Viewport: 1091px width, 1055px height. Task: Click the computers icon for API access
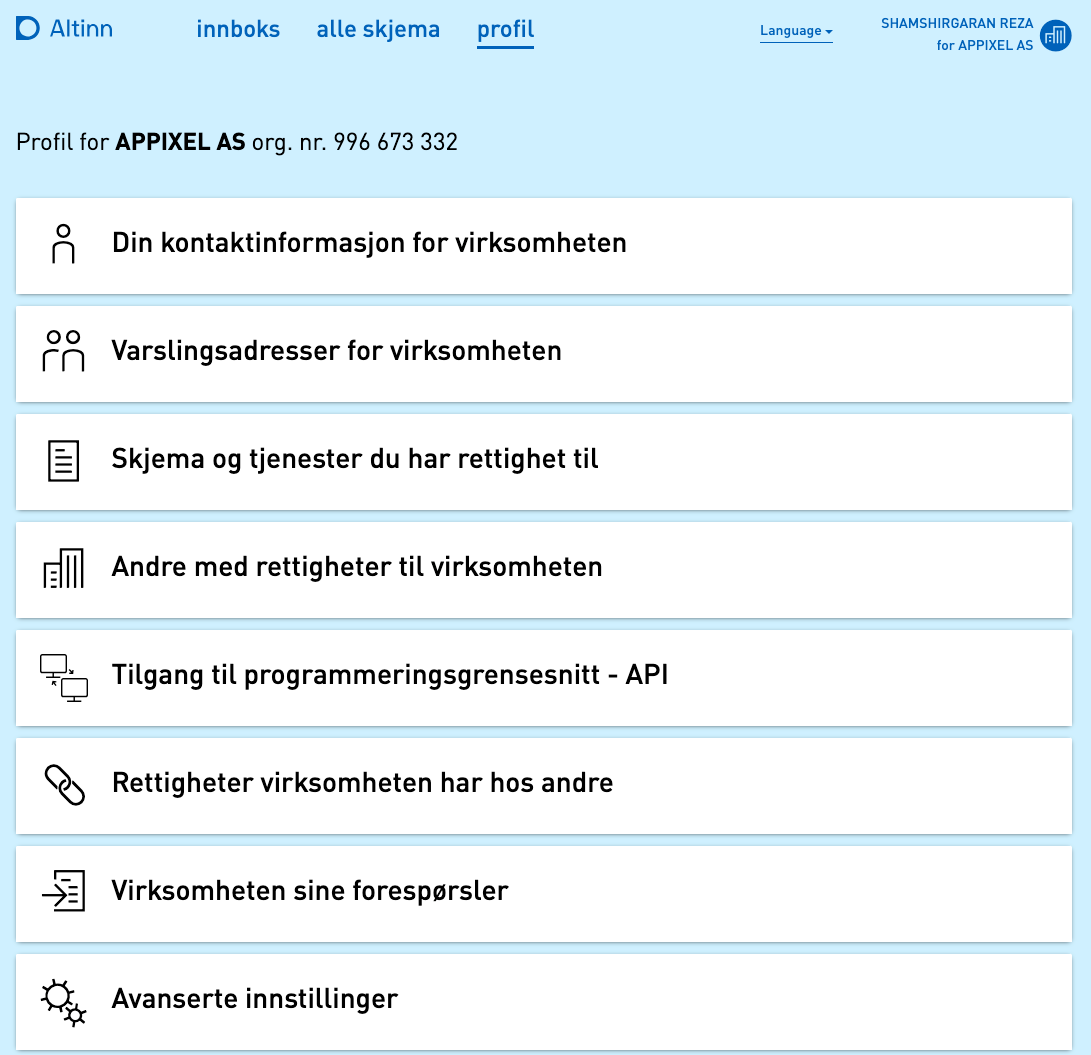[64, 676]
